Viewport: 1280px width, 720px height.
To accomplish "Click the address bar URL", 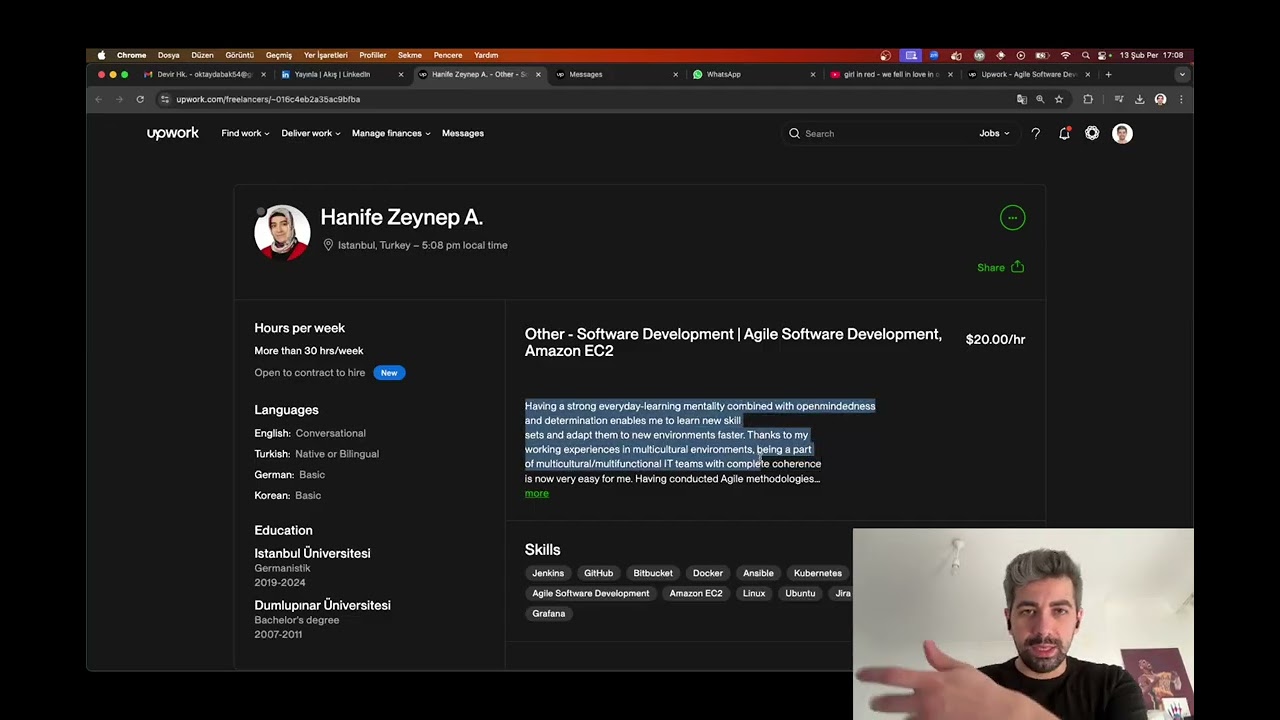I will (268, 99).
